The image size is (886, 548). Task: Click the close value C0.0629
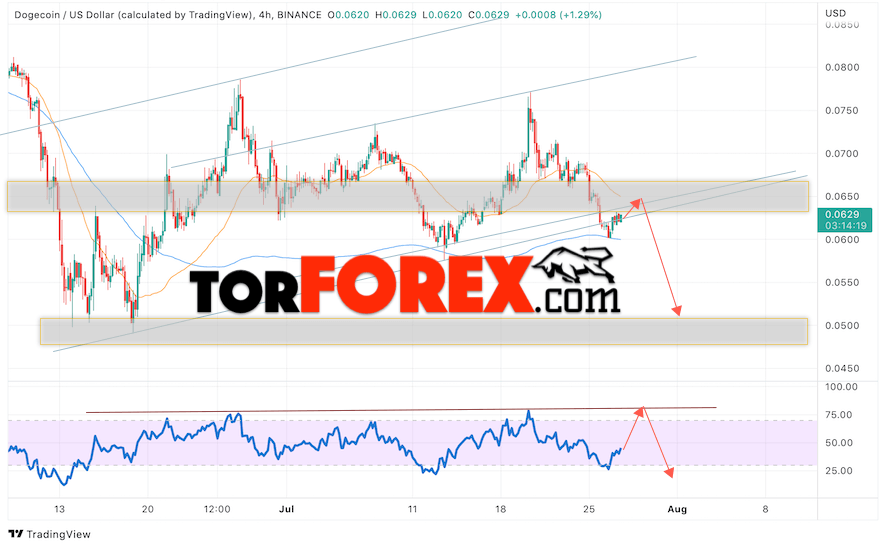coord(489,15)
